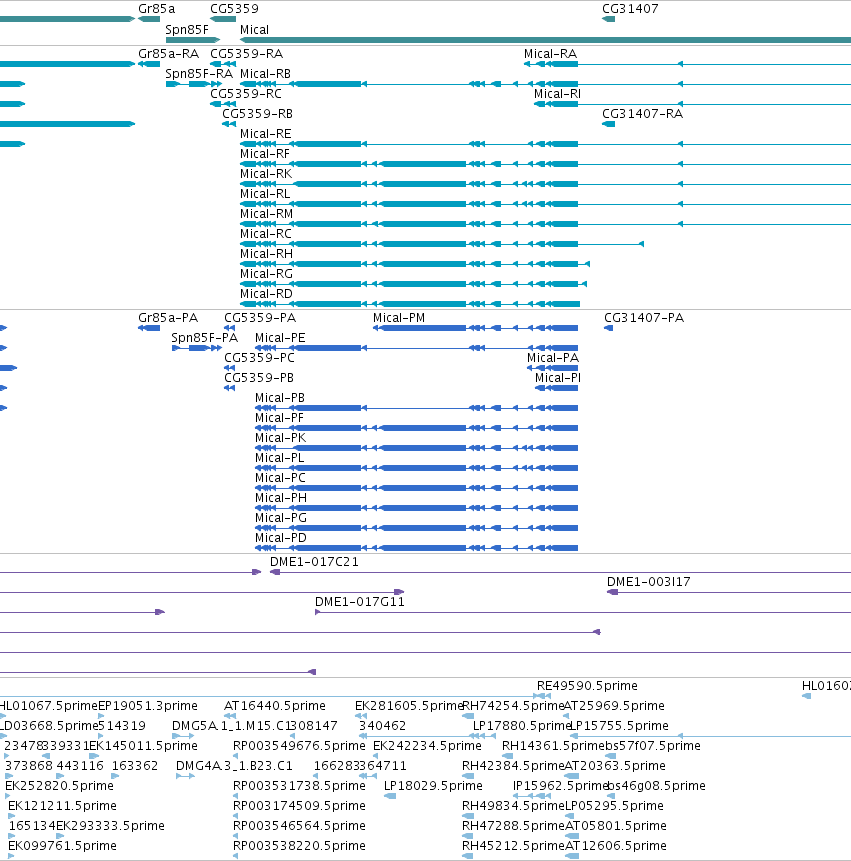Select the Mical-PK protein label
This screenshot has height=861, width=851.
[x=281, y=438]
